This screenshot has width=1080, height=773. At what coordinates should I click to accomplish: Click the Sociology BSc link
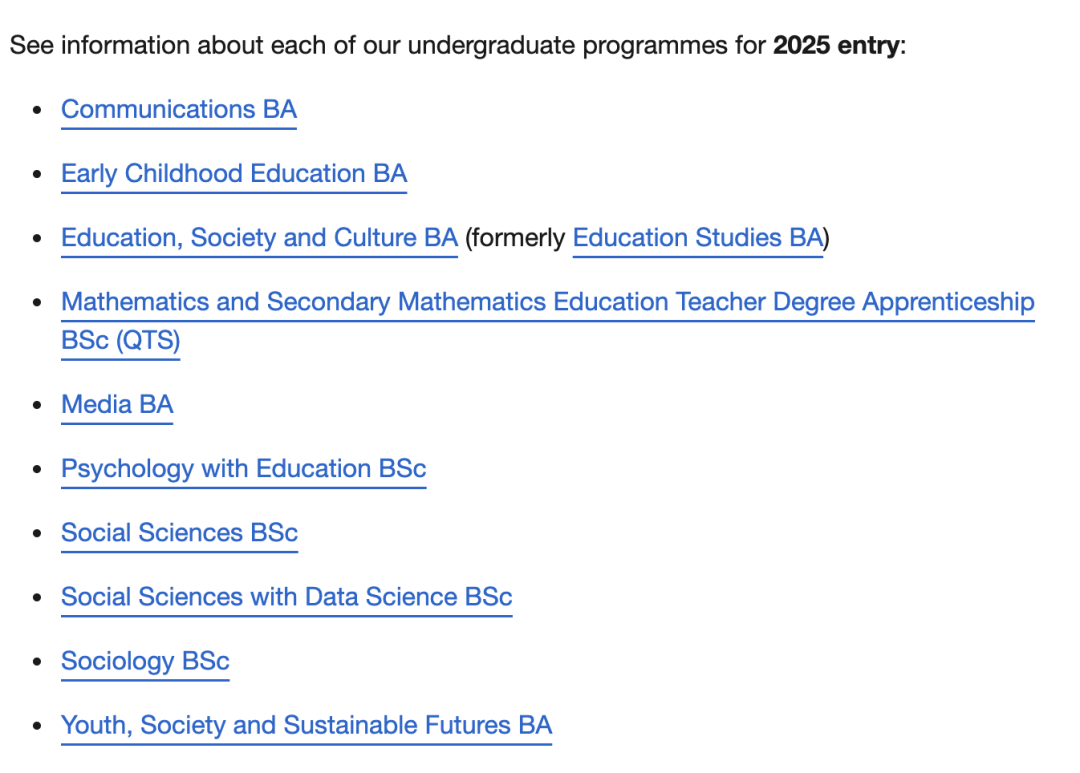pyautogui.click(x=145, y=661)
